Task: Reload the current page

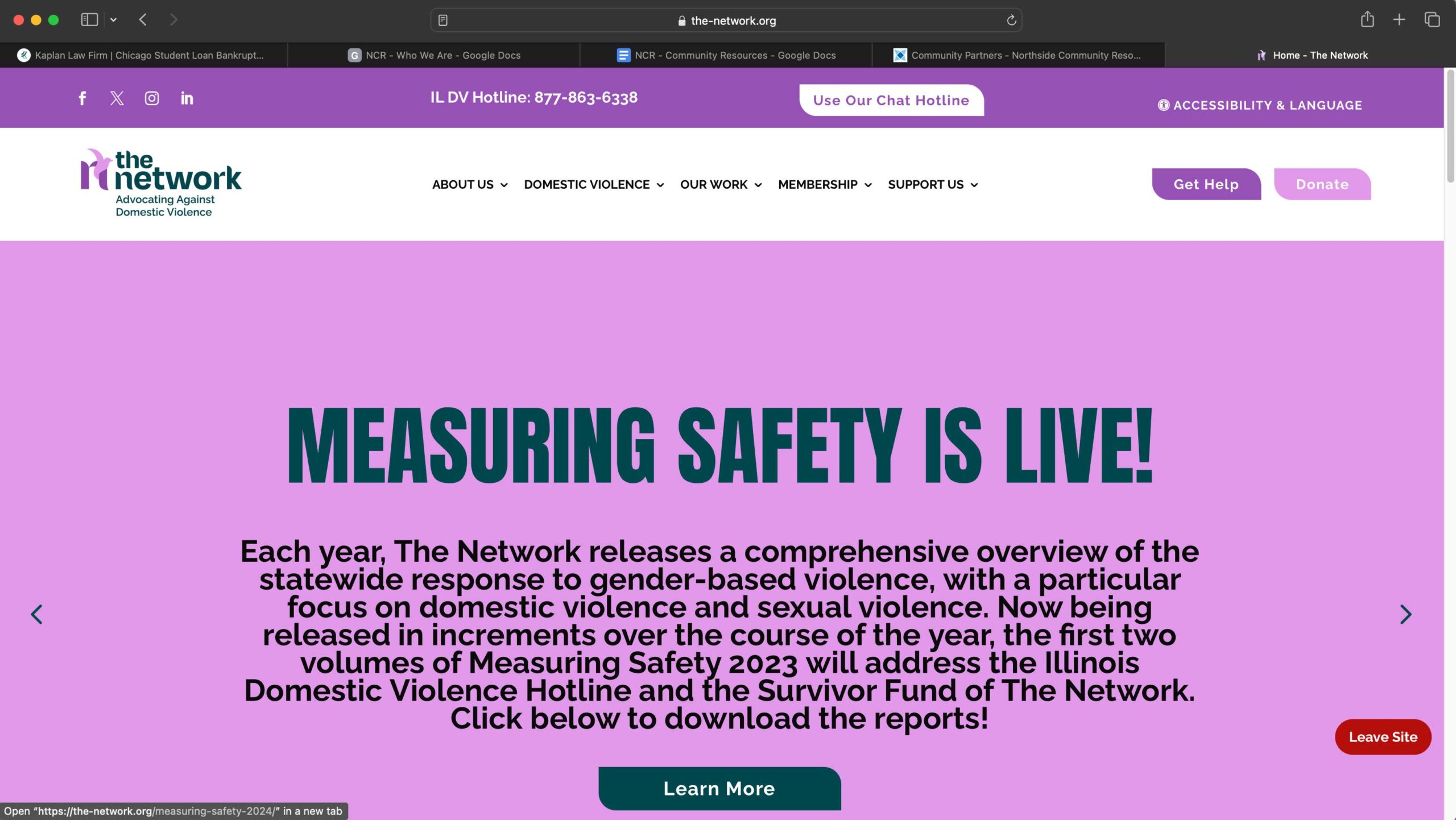Action: (x=1011, y=20)
